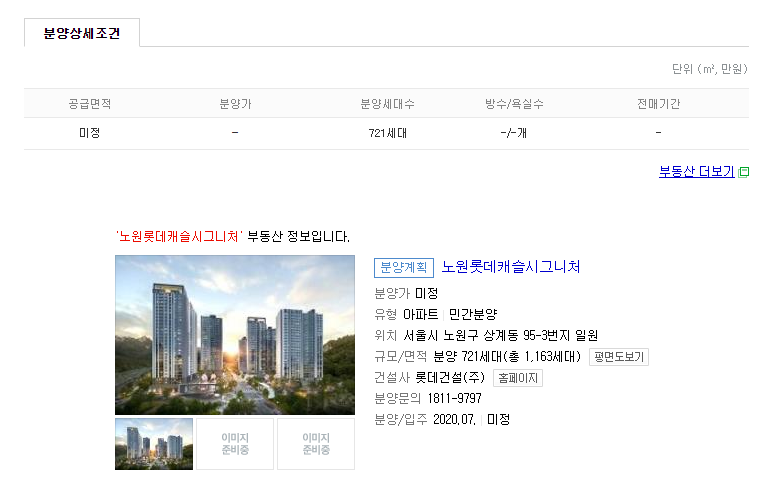
Task: Click the 공급면적 column header
Action: (89, 104)
